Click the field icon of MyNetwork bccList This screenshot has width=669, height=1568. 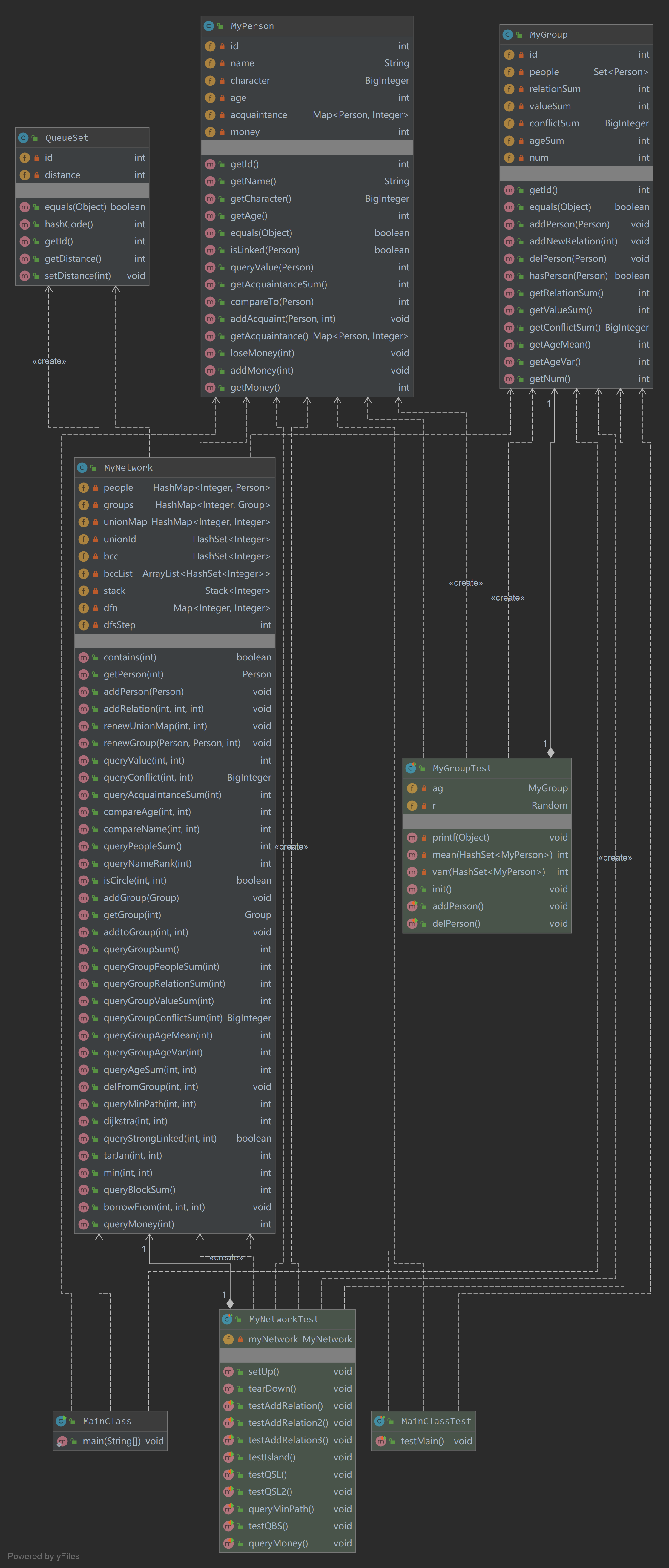click(x=83, y=573)
